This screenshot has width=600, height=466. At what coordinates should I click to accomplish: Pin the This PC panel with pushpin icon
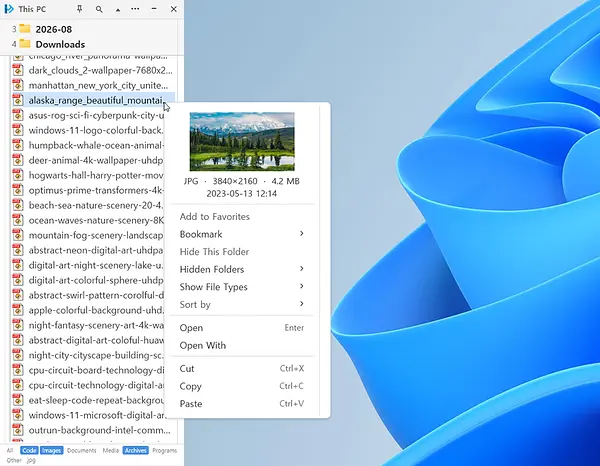point(80,9)
